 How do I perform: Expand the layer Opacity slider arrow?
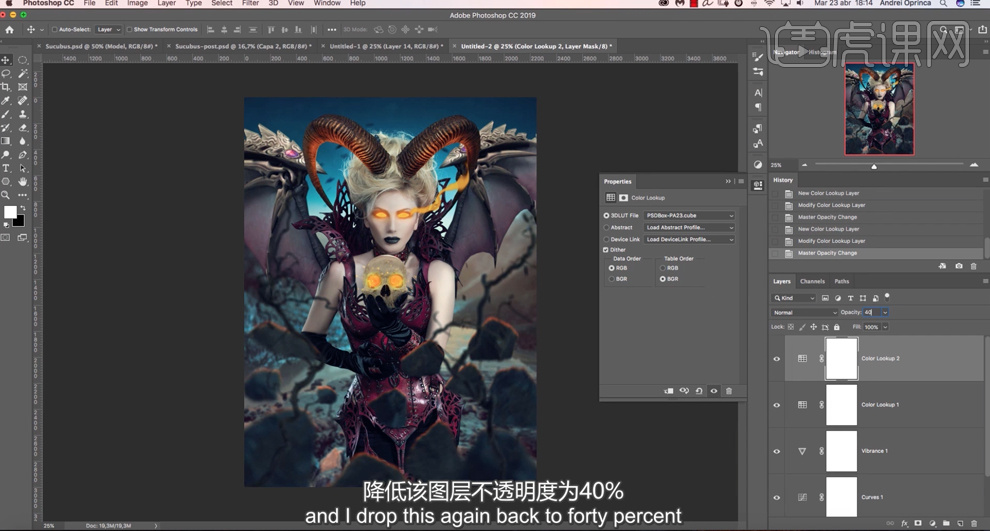point(885,312)
